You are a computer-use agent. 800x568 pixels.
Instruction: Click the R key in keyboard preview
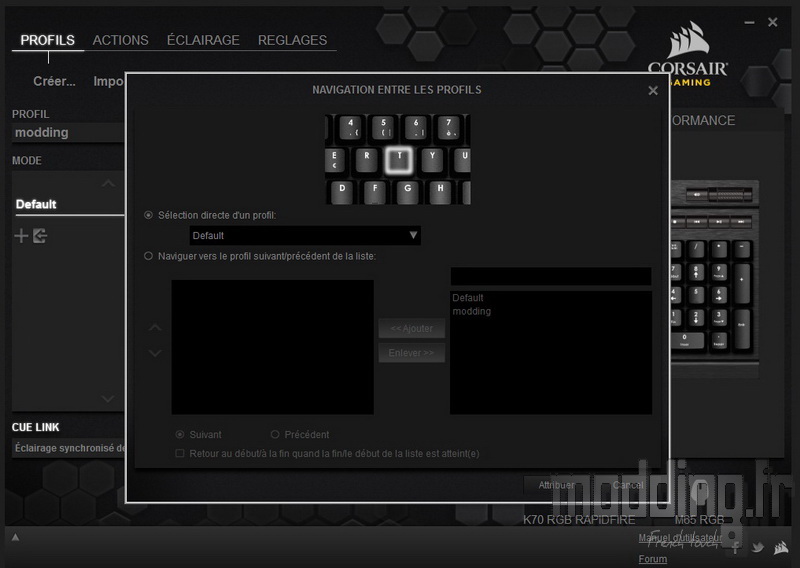point(366,160)
